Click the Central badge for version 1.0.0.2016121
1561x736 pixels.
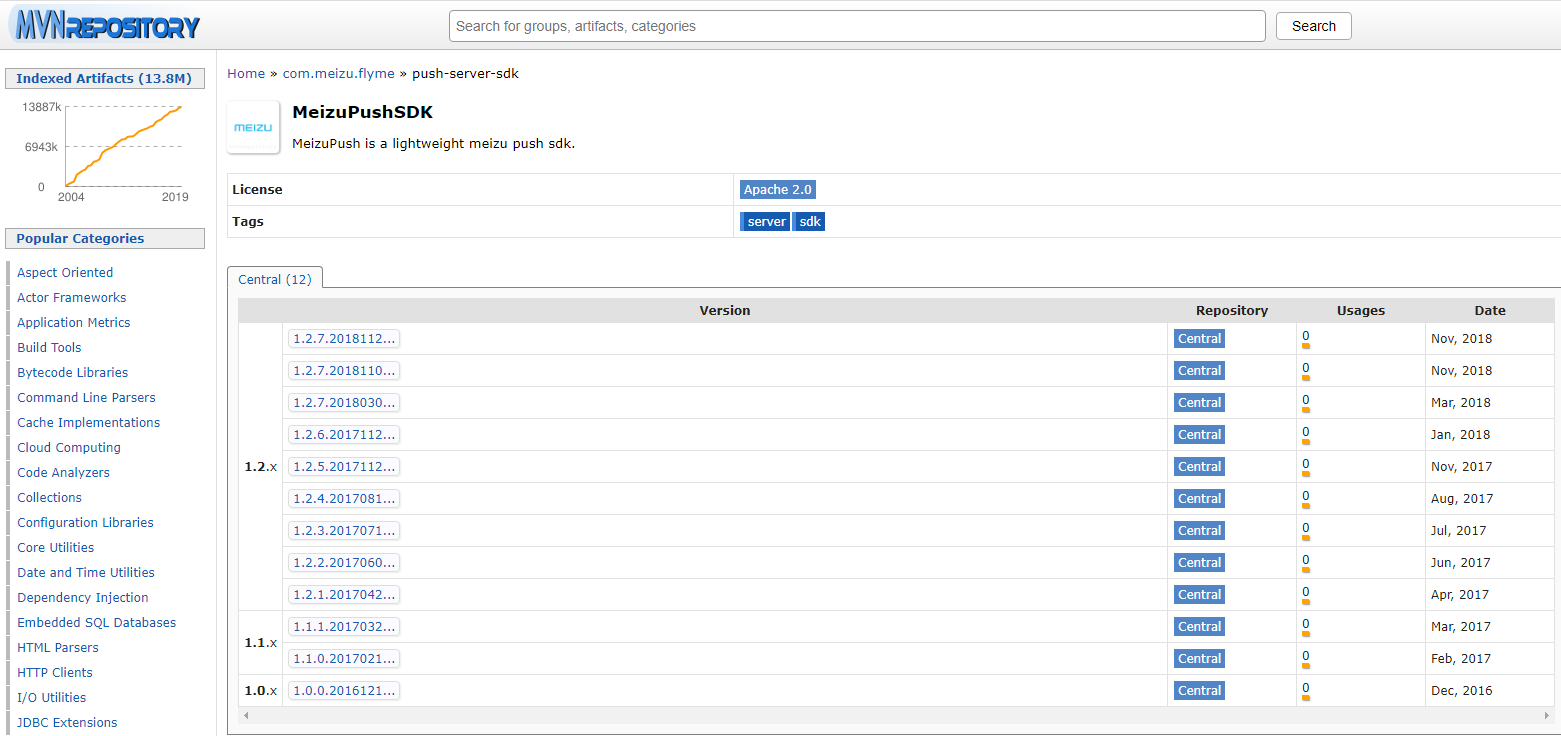pyautogui.click(x=1199, y=691)
